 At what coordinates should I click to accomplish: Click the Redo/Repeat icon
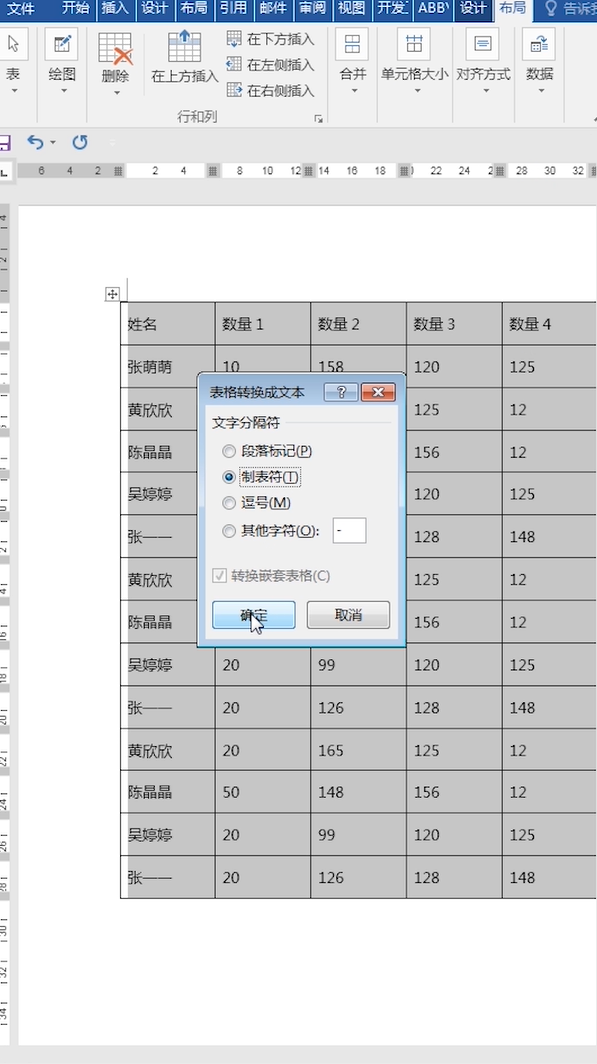tap(79, 142)
